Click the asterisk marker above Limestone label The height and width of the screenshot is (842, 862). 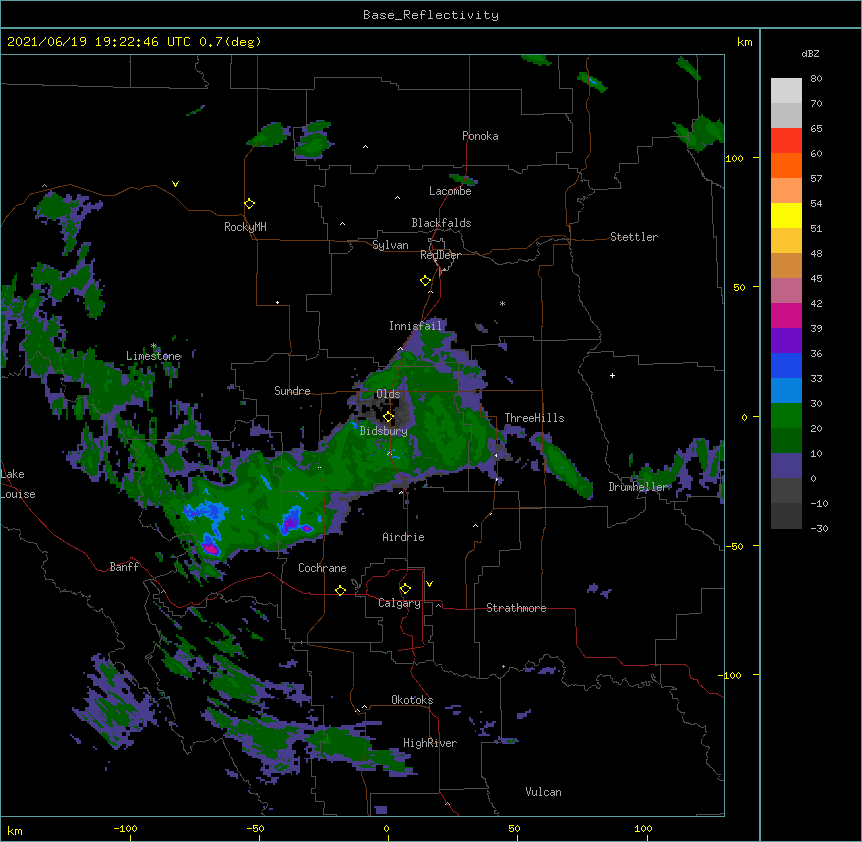point(154,346)
